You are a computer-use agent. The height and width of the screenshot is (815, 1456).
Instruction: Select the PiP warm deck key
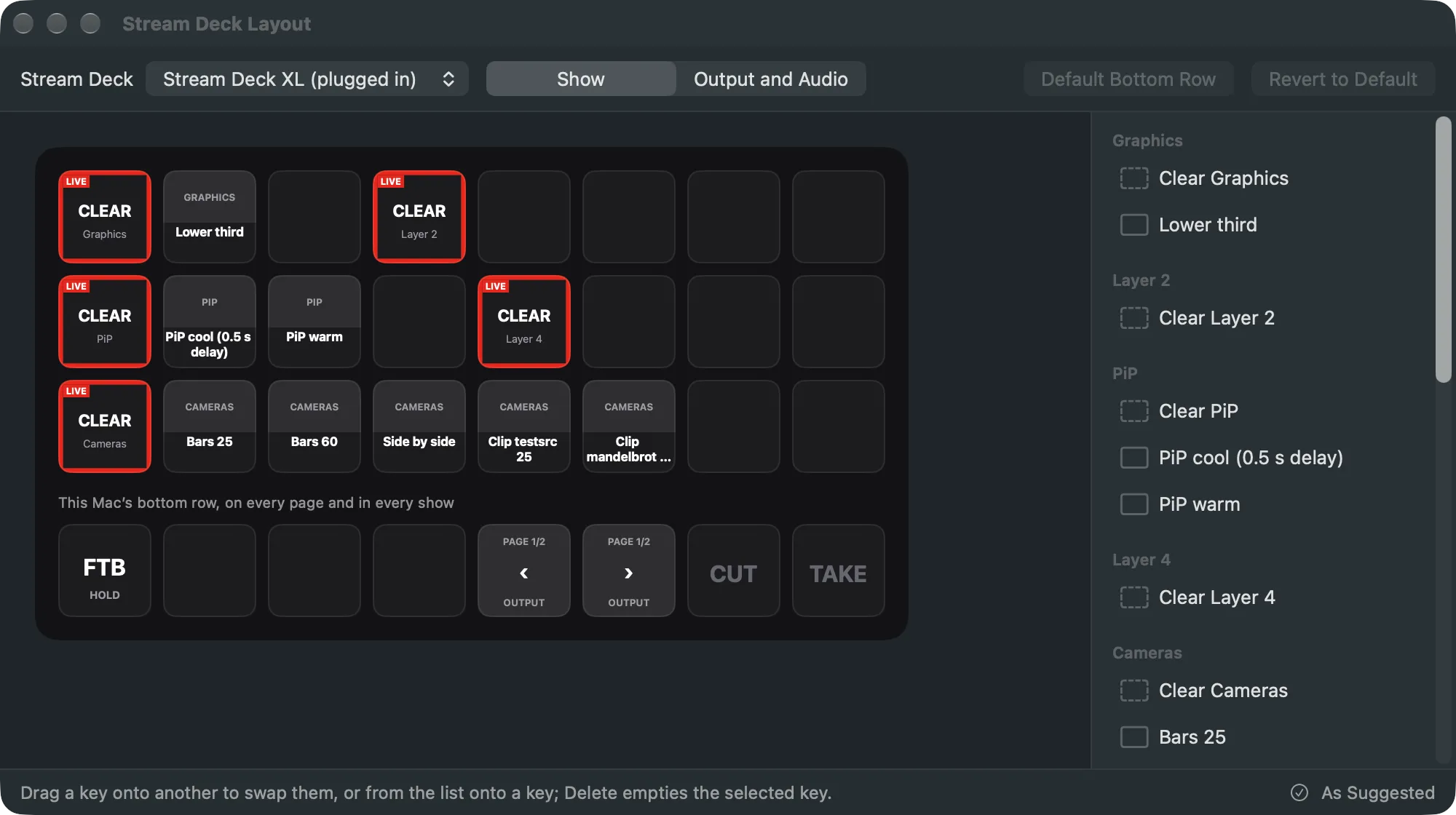pos(314,322)
